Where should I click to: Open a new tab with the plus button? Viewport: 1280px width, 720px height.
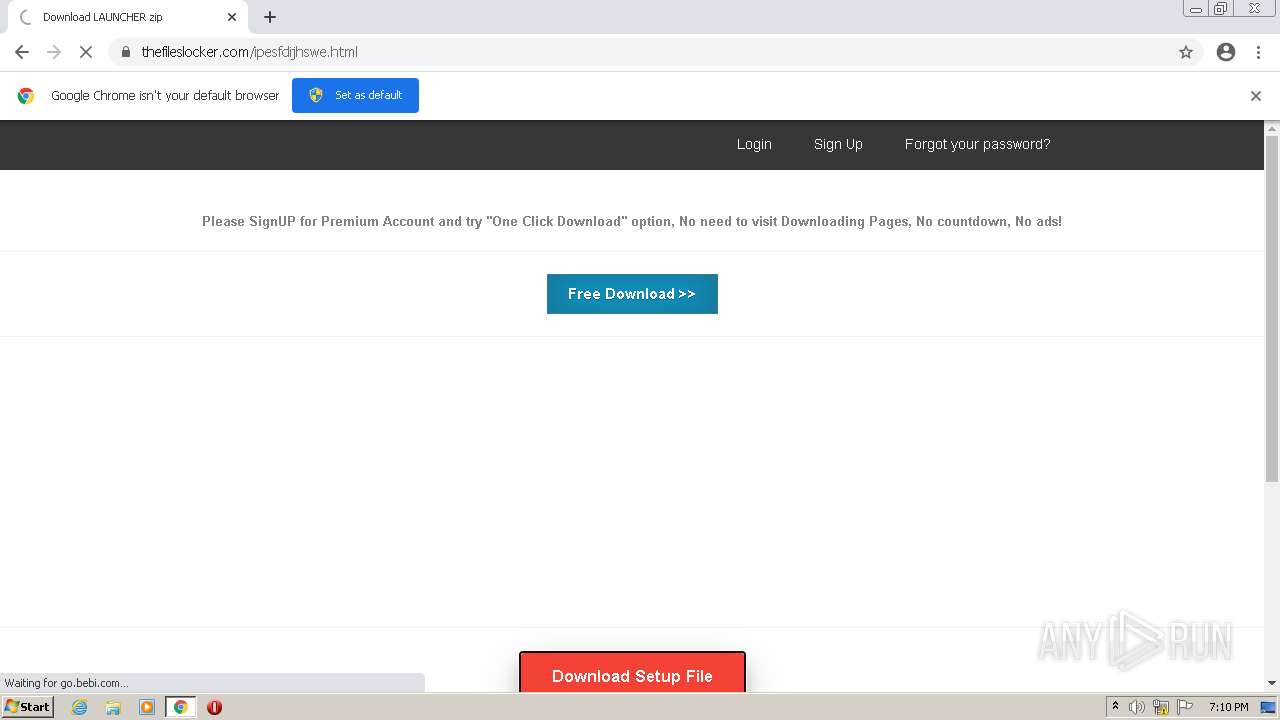tap(270, 17)
